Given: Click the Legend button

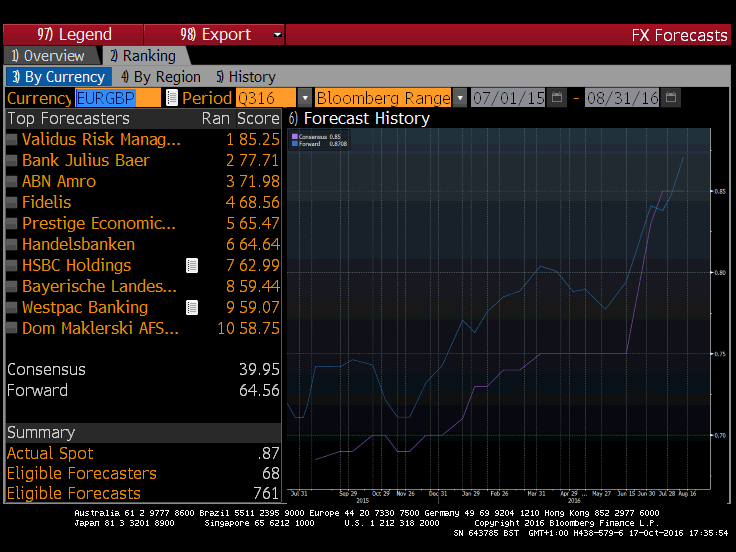Looking at the screenshot, I should tap(73, 35).
